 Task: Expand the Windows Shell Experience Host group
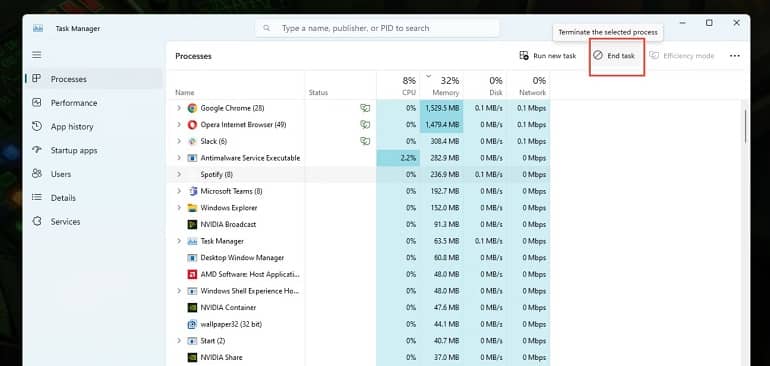click(x=179, y=291)
